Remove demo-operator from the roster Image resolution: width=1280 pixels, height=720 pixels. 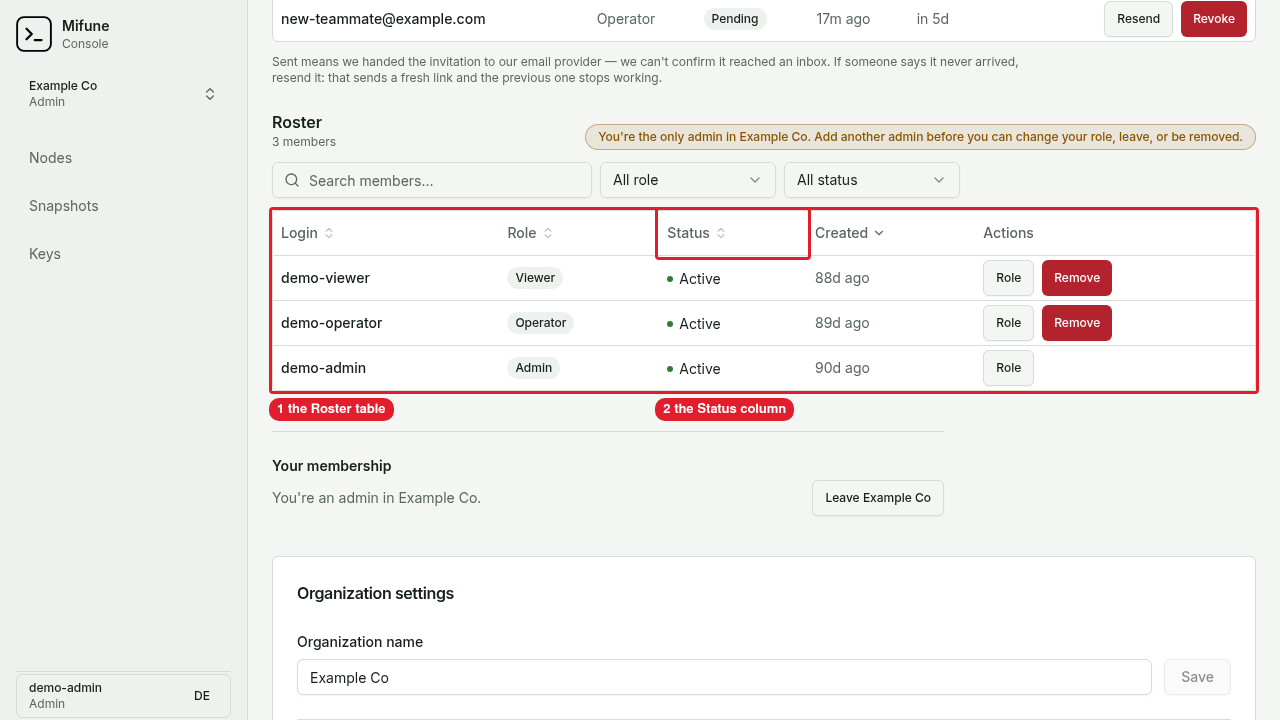[x=1077, y=323]
